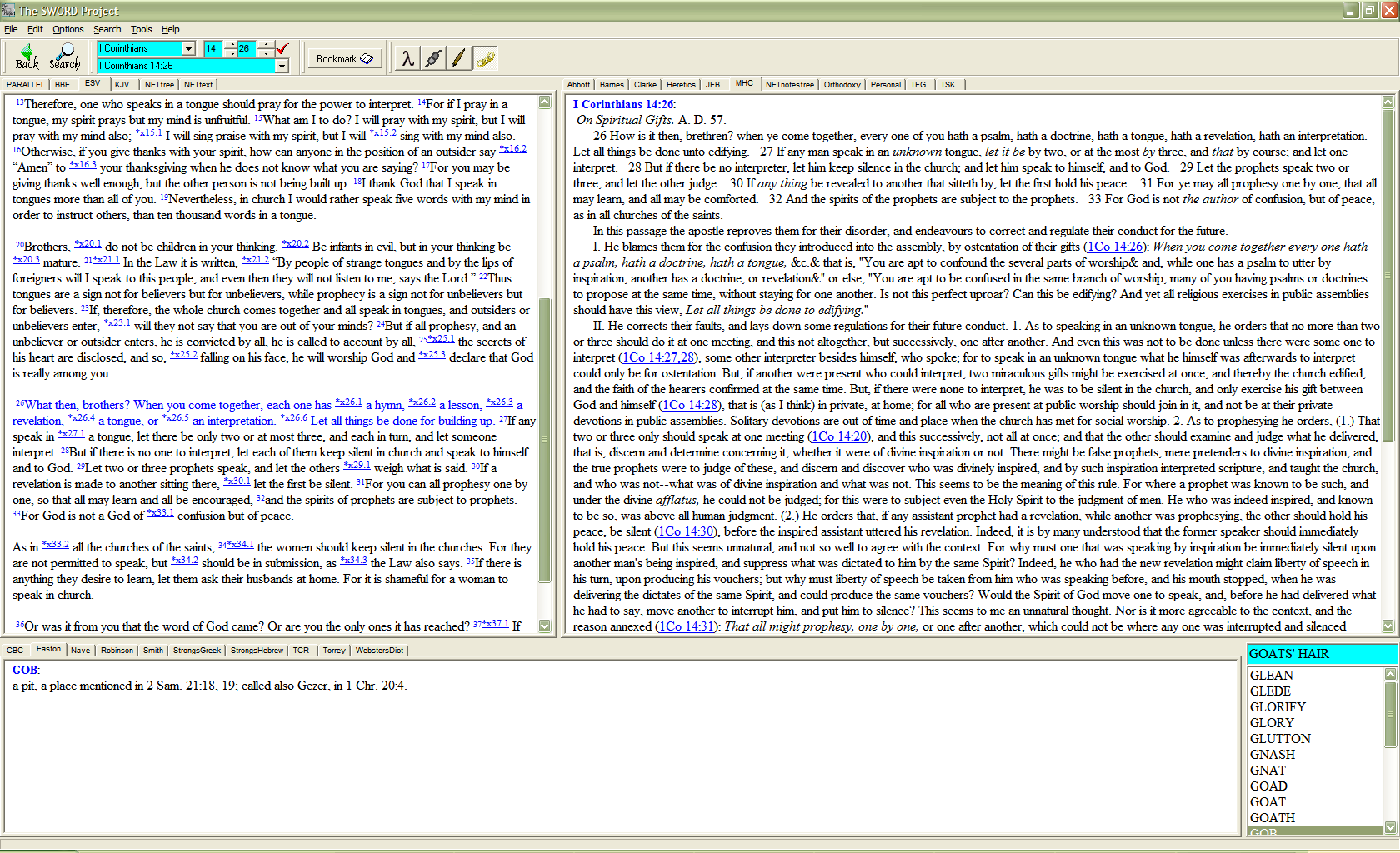Open the I Corinthians 14:26 history dropdown

[x=282, y=67]
